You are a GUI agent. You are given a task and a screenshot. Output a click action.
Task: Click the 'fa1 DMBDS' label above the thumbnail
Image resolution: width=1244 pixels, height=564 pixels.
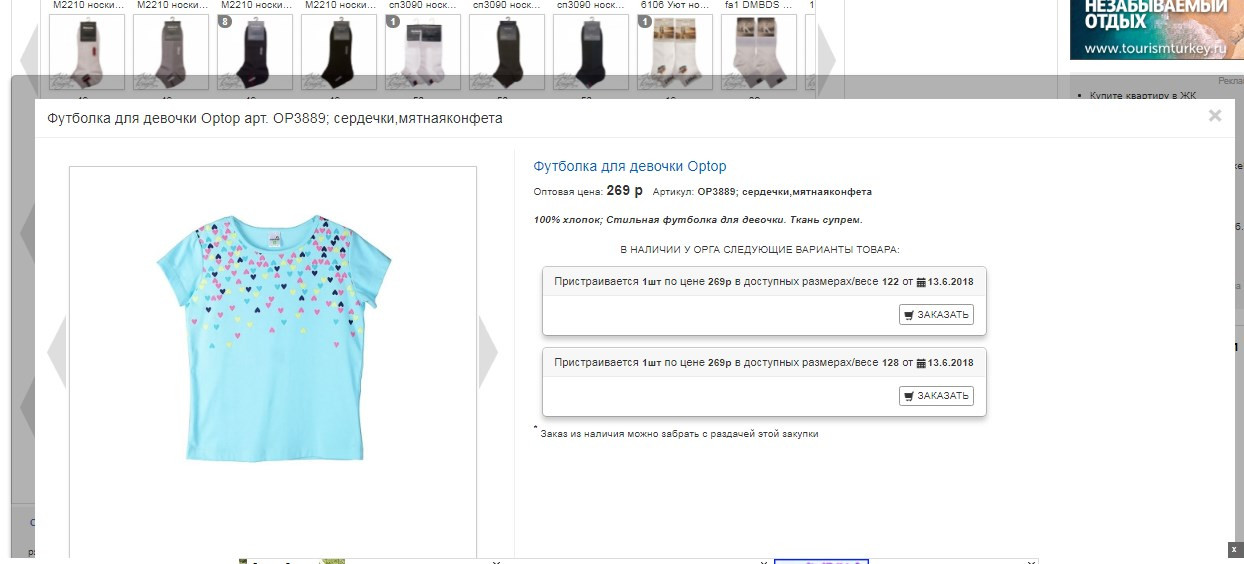pos(757,5)
